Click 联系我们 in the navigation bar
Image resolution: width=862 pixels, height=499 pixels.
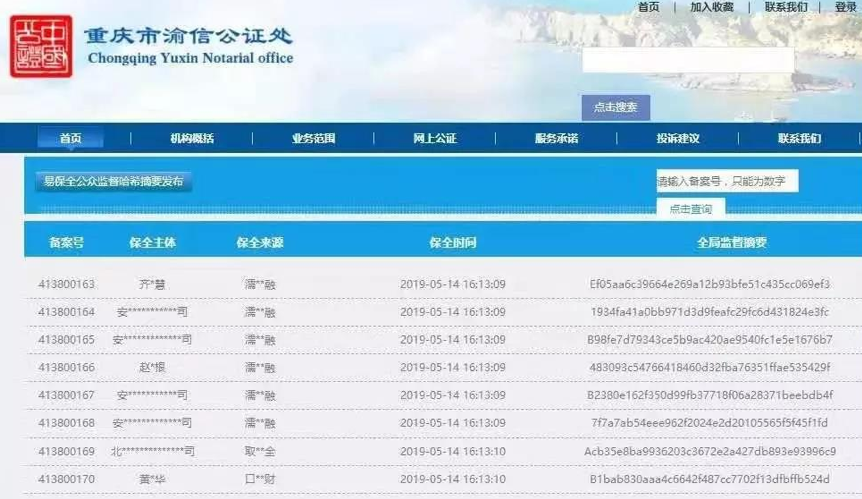pyautogui.click(x=799, y=138)
